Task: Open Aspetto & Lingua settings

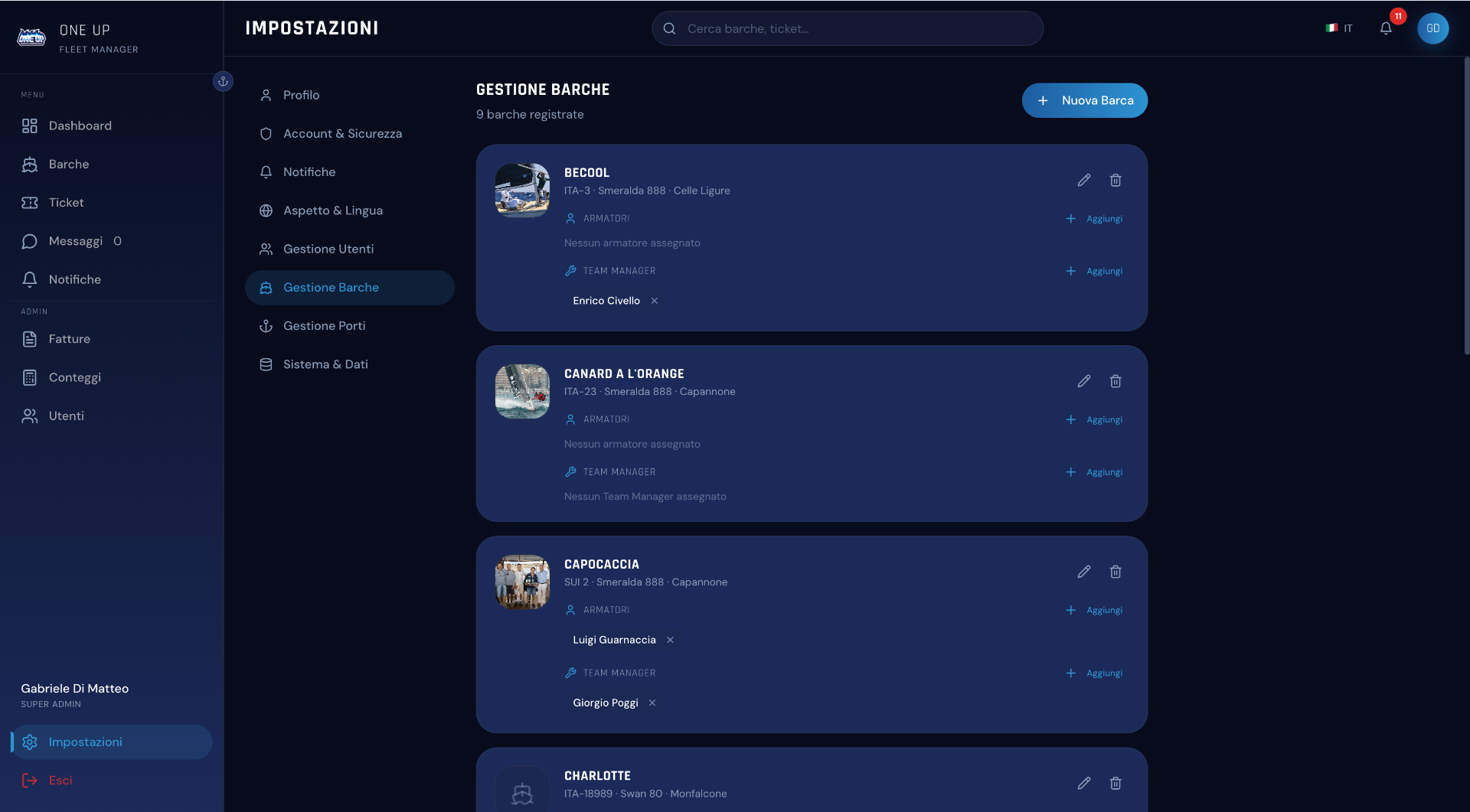Action: pos(350,210)
